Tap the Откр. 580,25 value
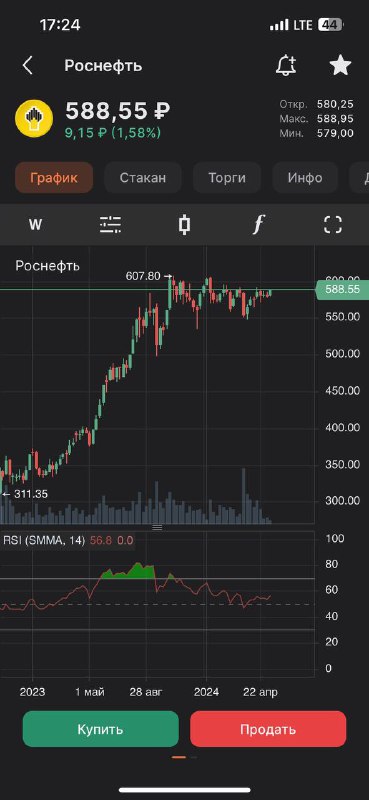This screenshot has width=369, height=800. 316,104
